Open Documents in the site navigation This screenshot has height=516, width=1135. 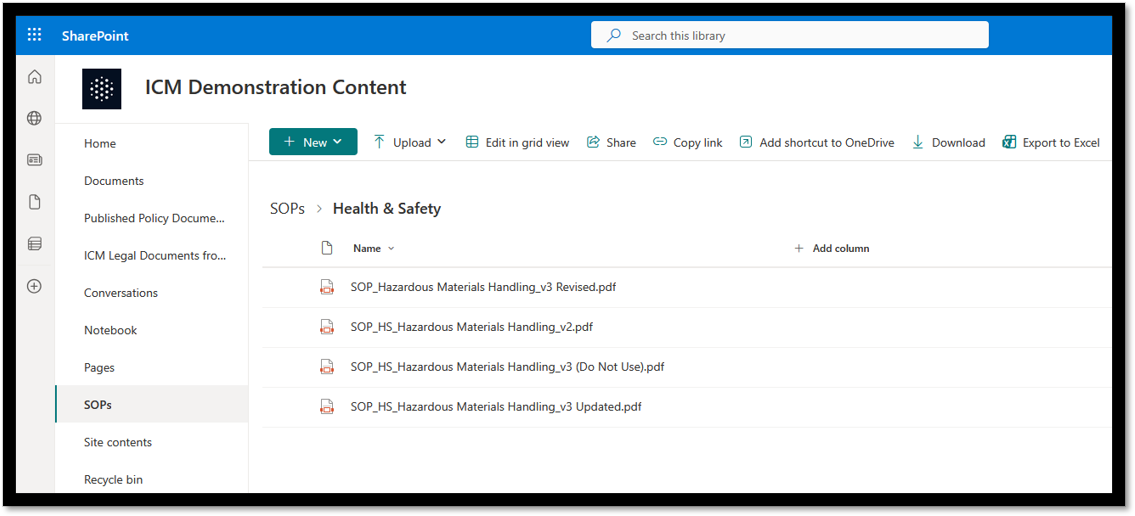(114, 181)
